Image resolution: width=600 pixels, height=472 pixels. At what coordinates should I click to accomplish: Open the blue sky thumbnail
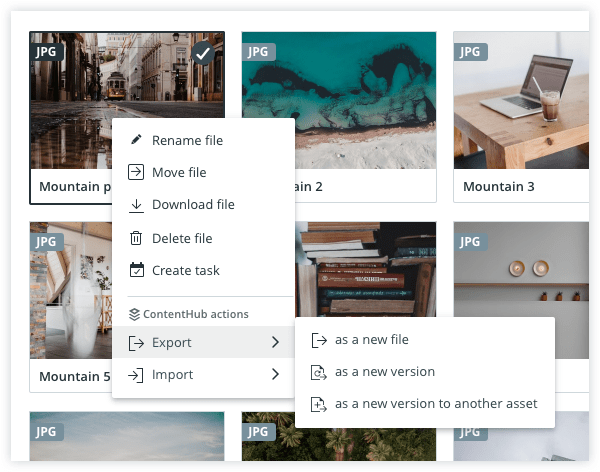[x=127, y=436]
